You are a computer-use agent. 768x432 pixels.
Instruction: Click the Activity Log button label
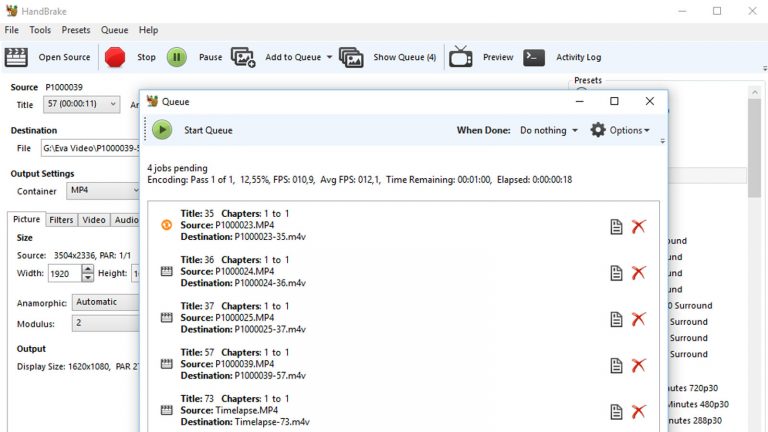click(578, 57)
